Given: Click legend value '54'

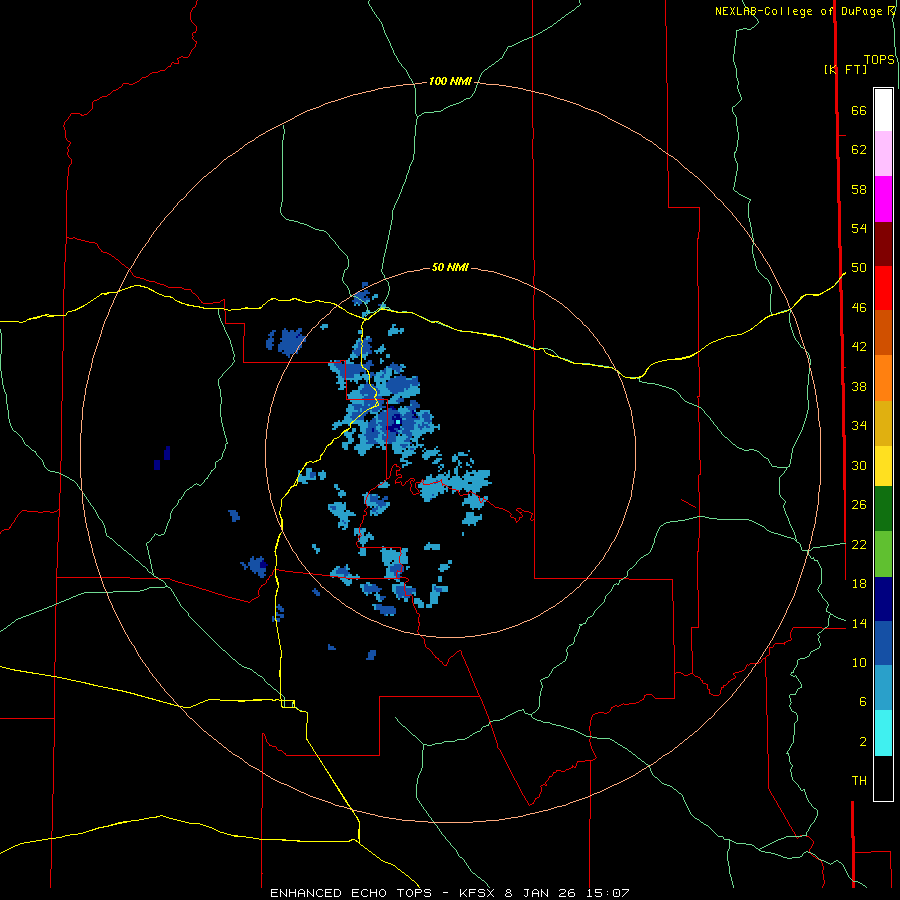Looking at the screenshot, I should (859, 228).
